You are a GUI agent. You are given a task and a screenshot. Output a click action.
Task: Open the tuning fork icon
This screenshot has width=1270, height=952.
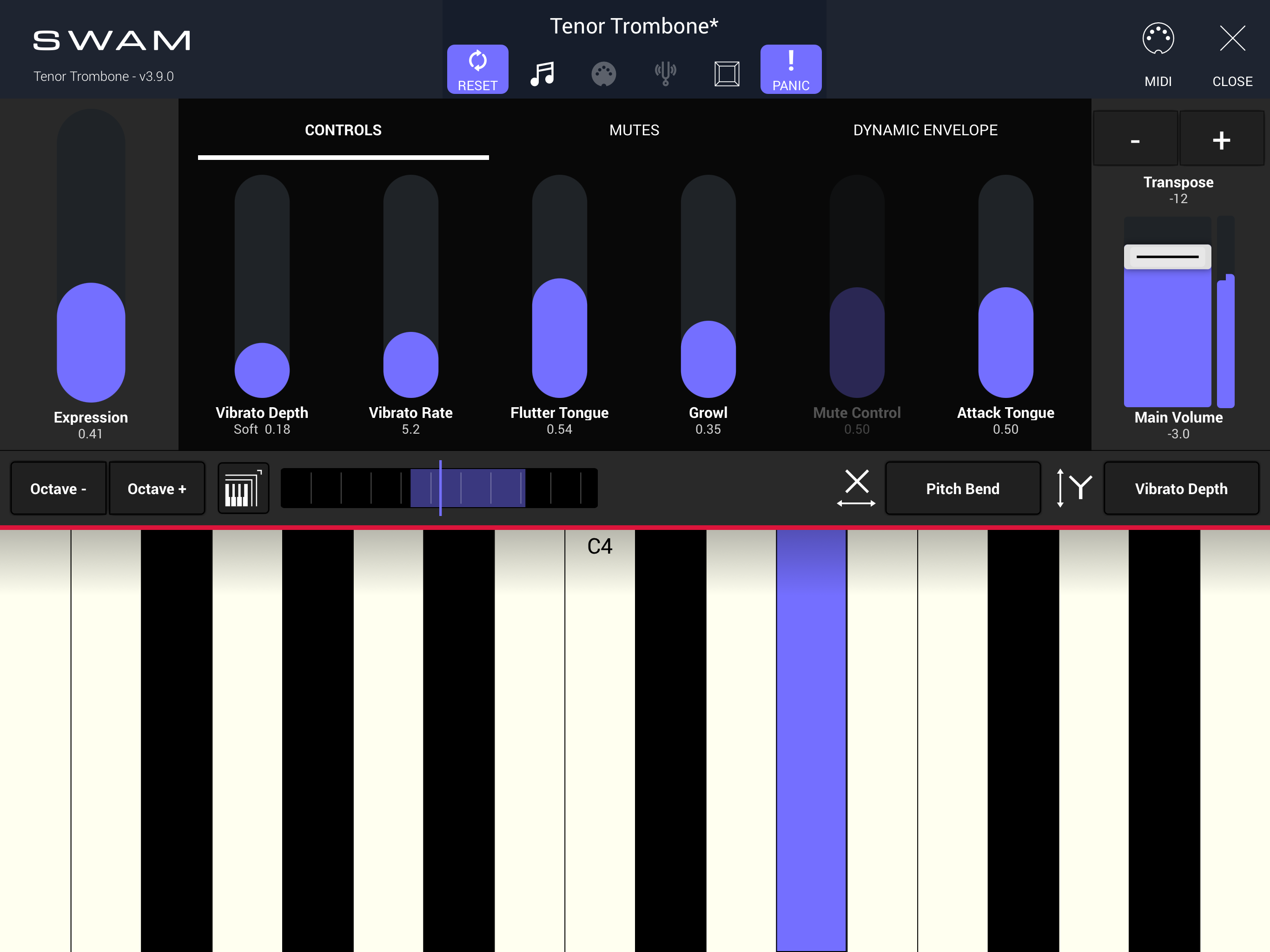click(x=665, y=73)
